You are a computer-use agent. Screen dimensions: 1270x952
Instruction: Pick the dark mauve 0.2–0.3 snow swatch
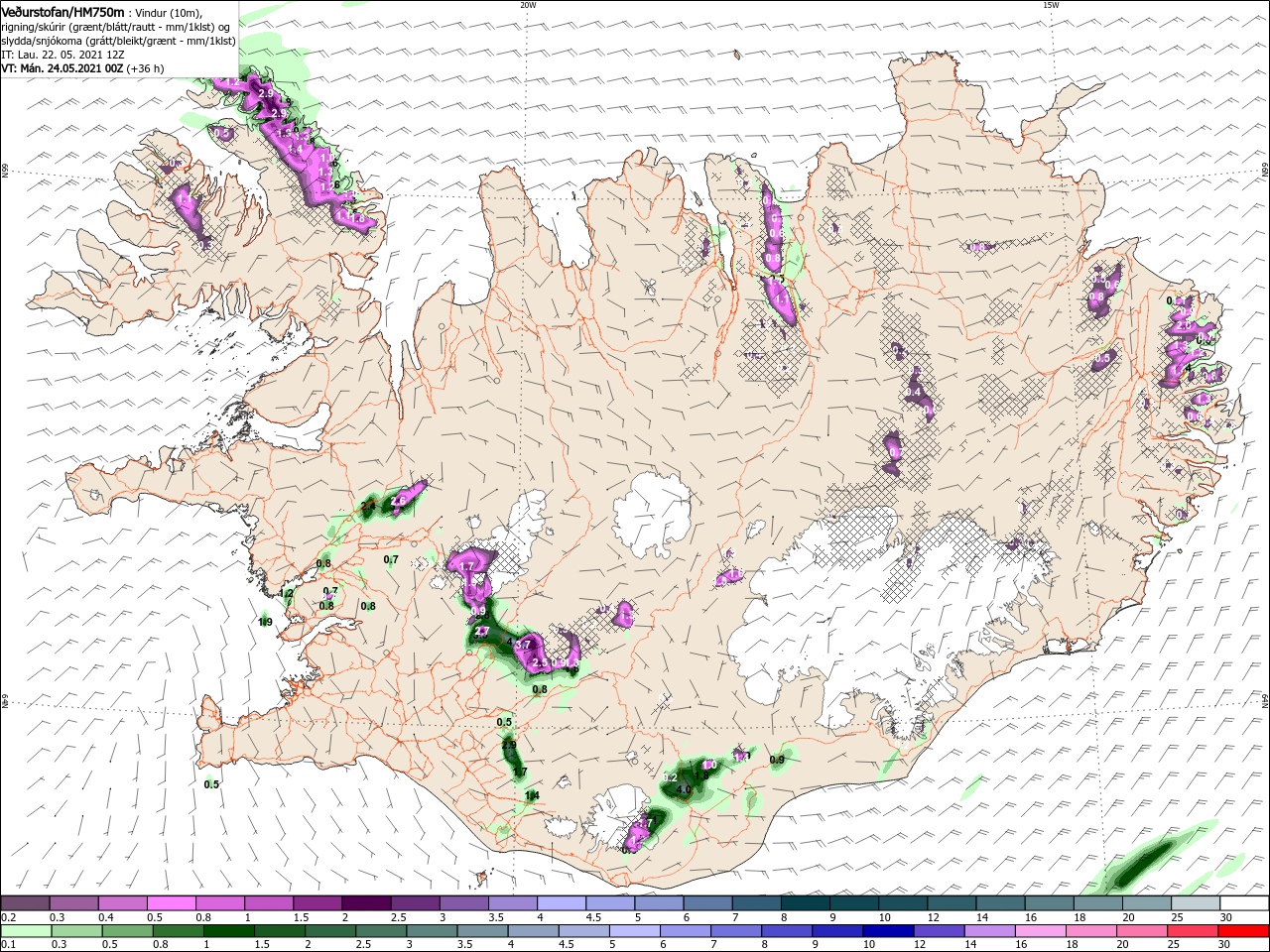tap(25, 903)
